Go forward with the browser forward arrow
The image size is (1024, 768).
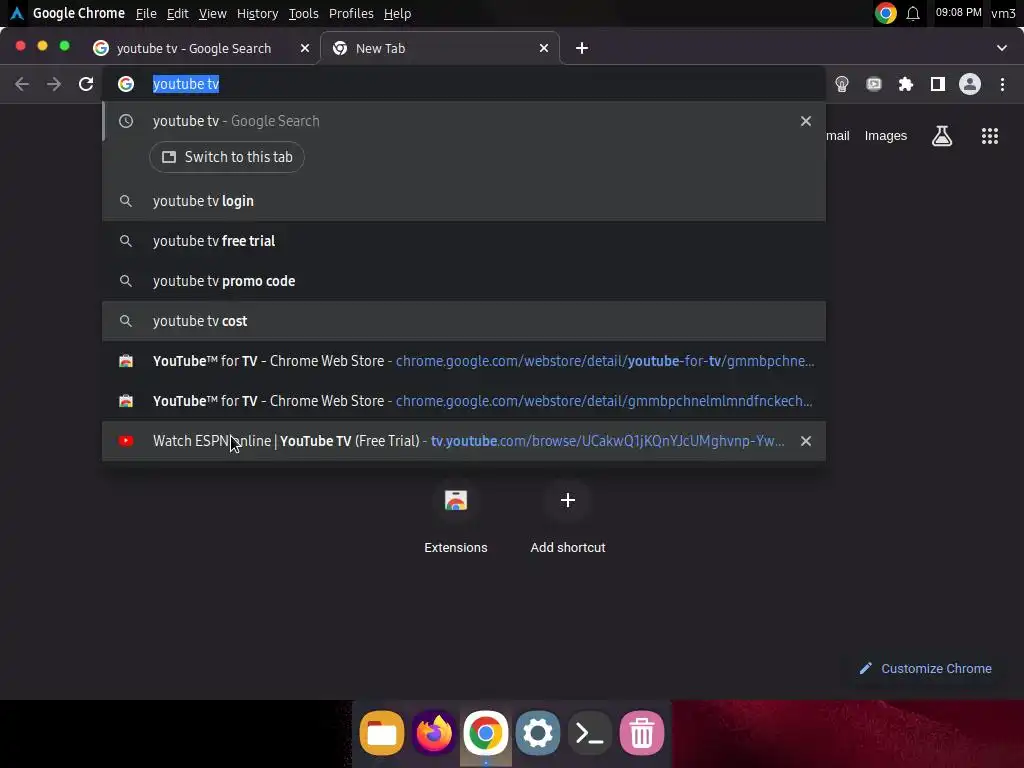coord(54,84)
